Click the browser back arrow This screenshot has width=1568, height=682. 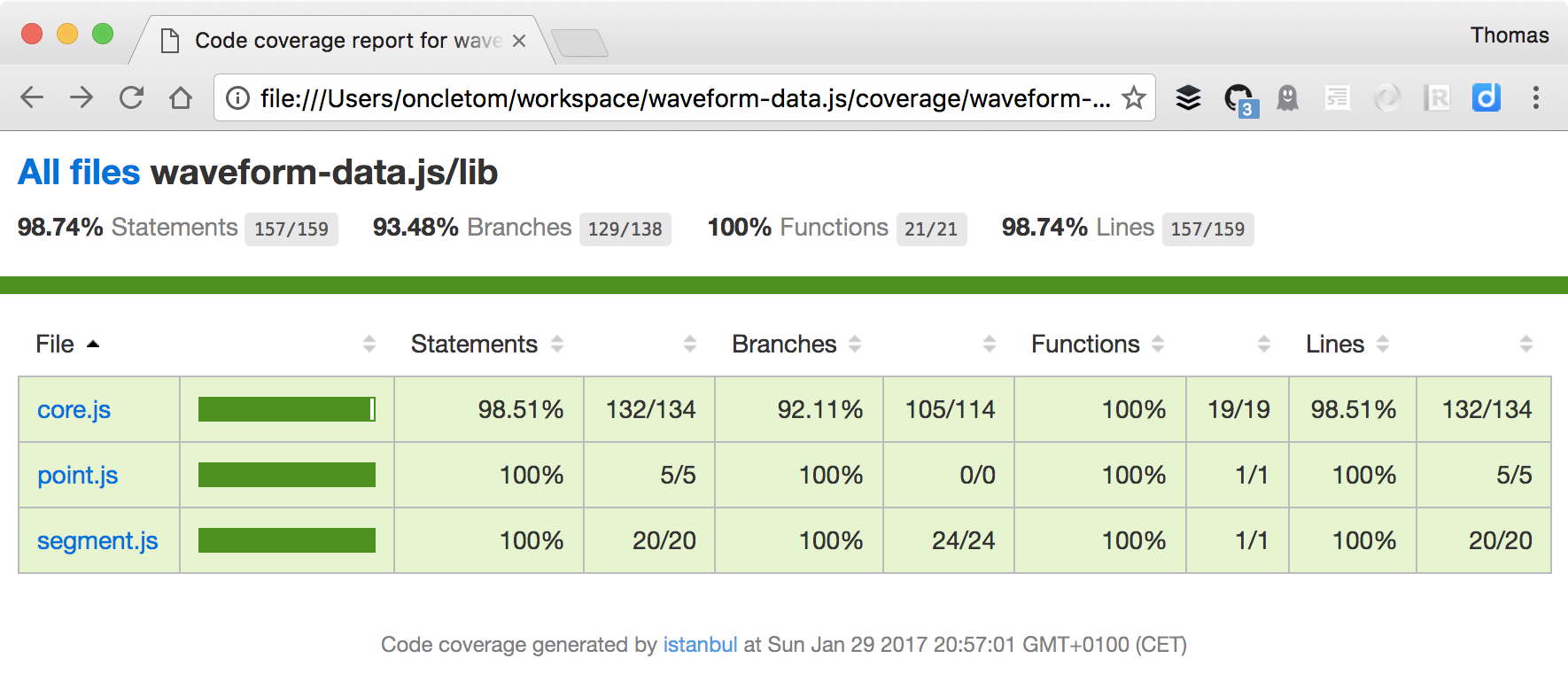coord(32,97)
